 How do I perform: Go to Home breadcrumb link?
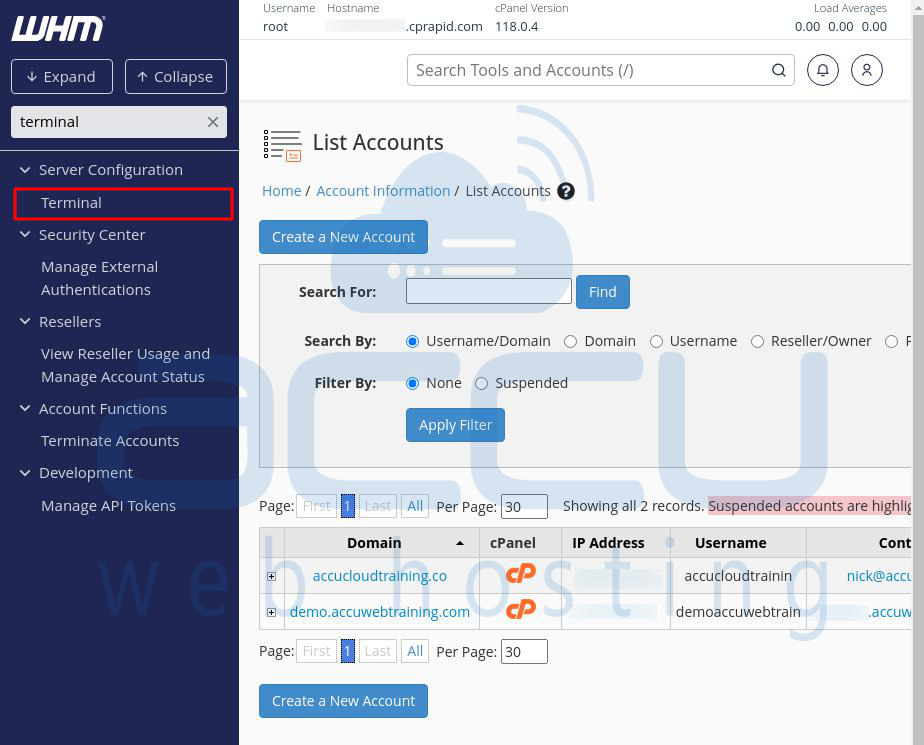tap(281, 191)
